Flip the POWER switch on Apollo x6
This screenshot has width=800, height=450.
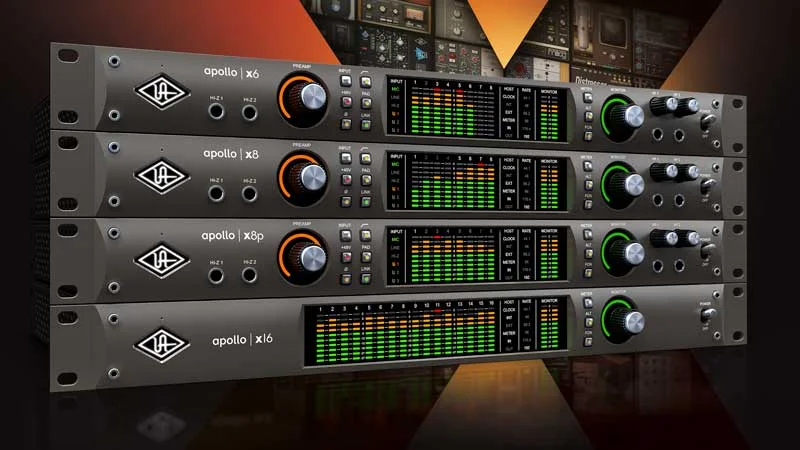pyautogui.click(x=707, y=121)
